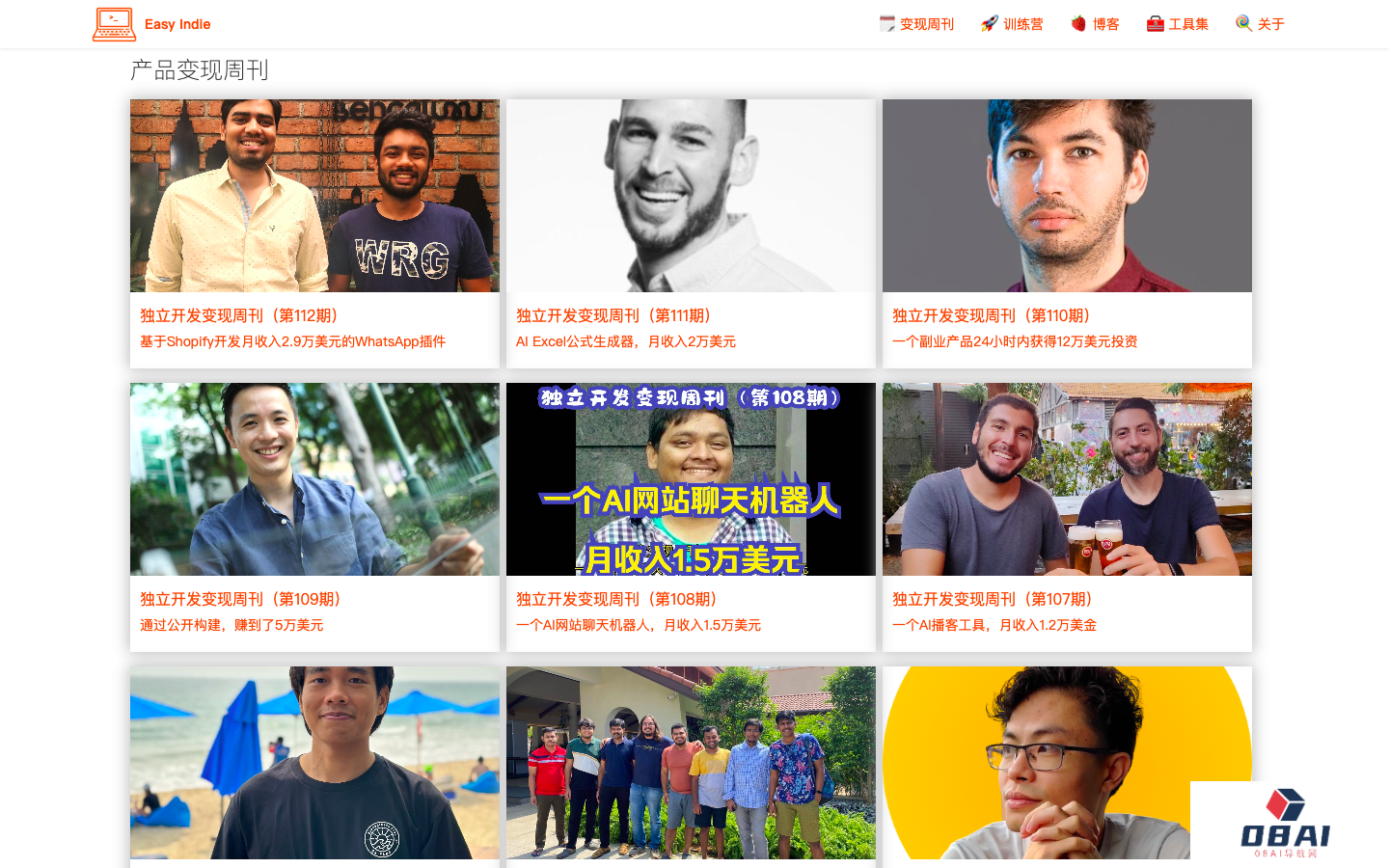Click the thumbnail of two men with beers
This screenshot has width=1389, height=868.
(x=1067, y=479)
